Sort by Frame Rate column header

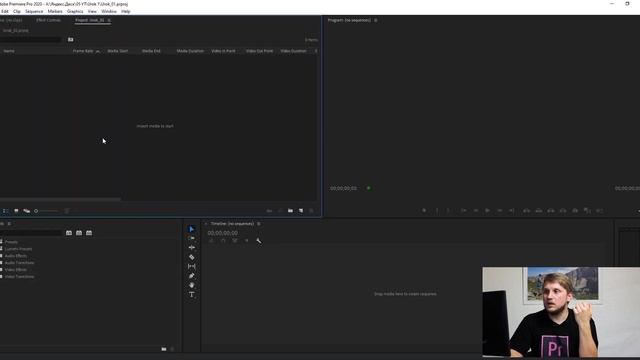pos(83,51)
